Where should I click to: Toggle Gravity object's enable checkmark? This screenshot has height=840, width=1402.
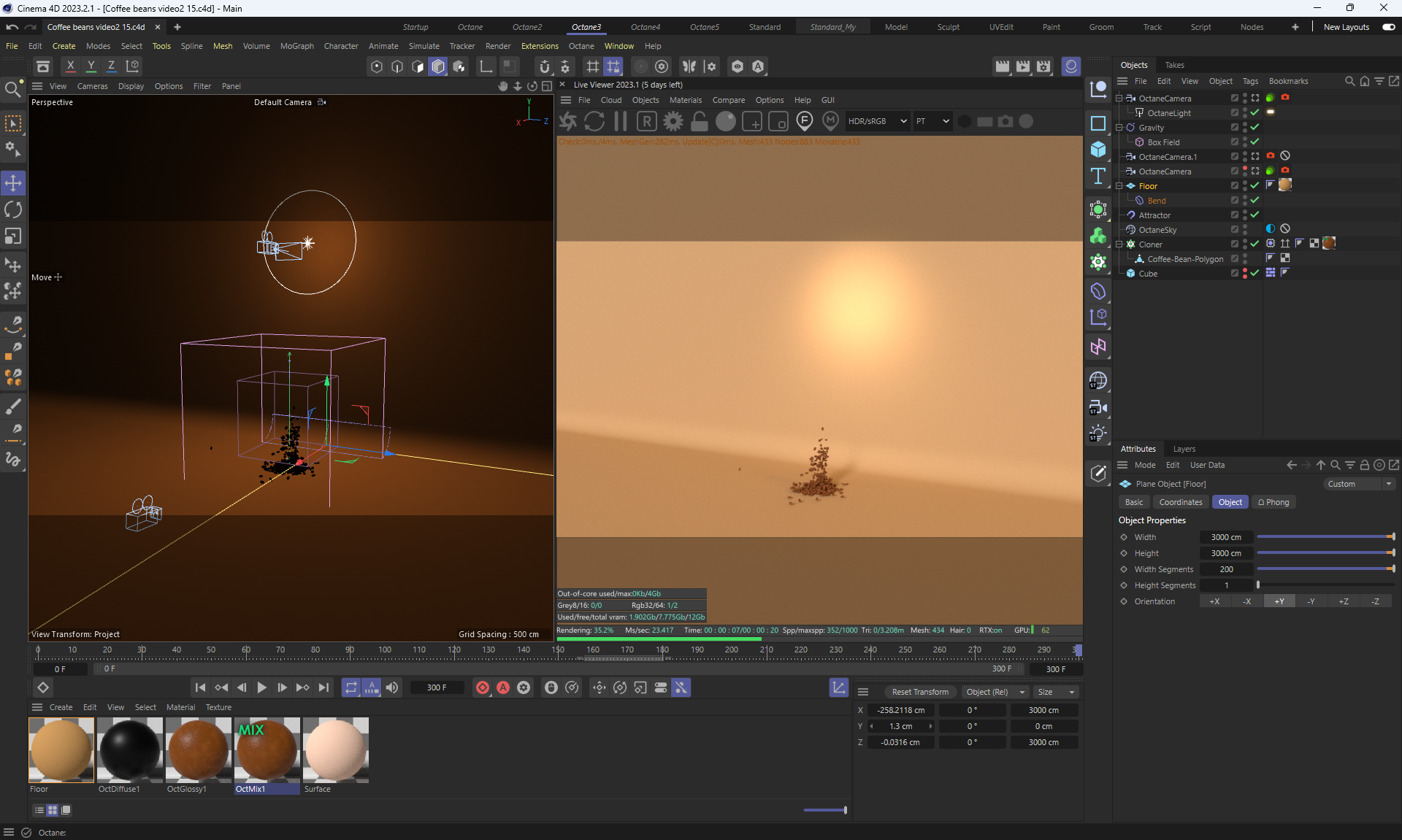pyautogui.click(x=1254, y=127)
